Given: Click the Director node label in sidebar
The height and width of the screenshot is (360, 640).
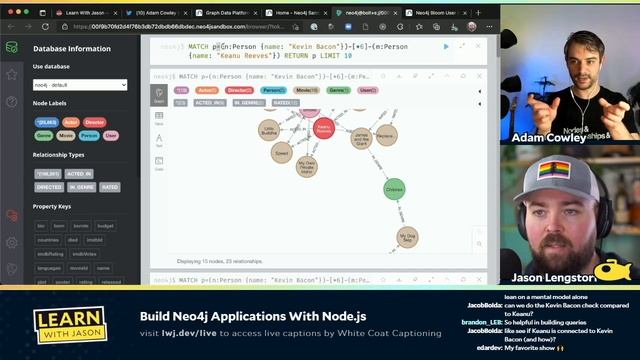Looking at the screenshot, I should [x=95, y=122].
